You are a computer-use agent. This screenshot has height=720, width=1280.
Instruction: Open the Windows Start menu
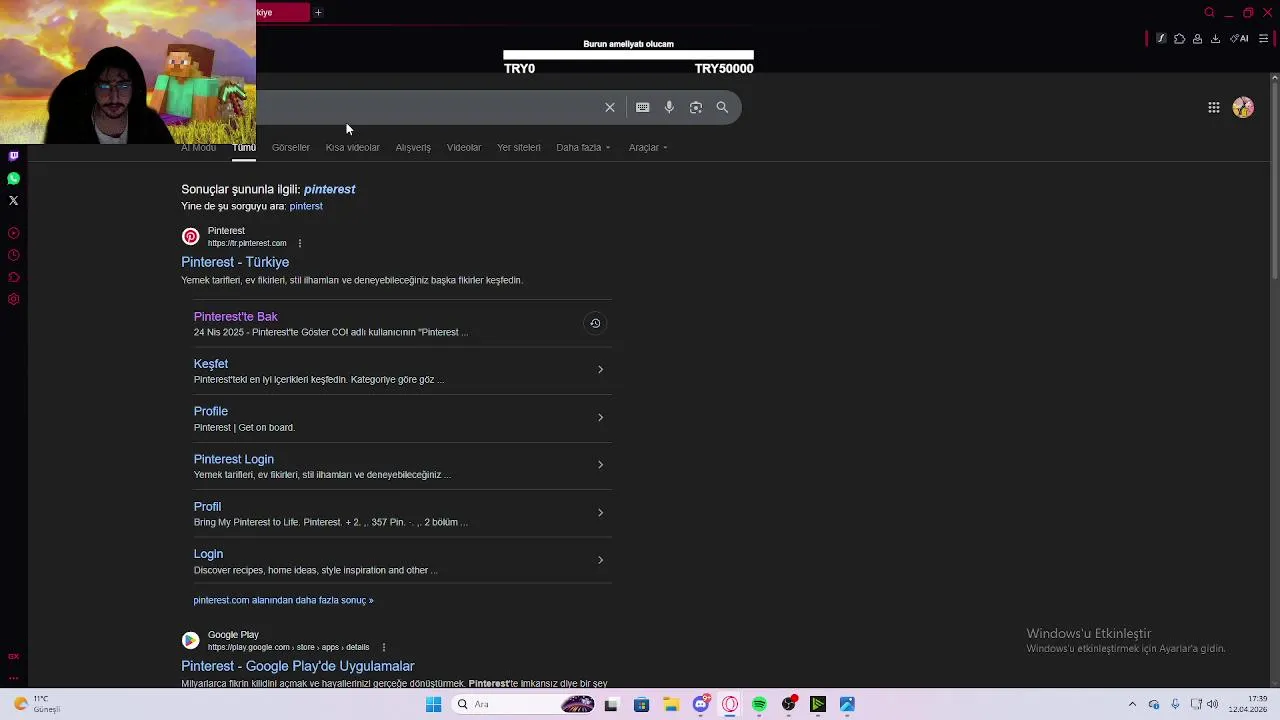coord(433,704)
